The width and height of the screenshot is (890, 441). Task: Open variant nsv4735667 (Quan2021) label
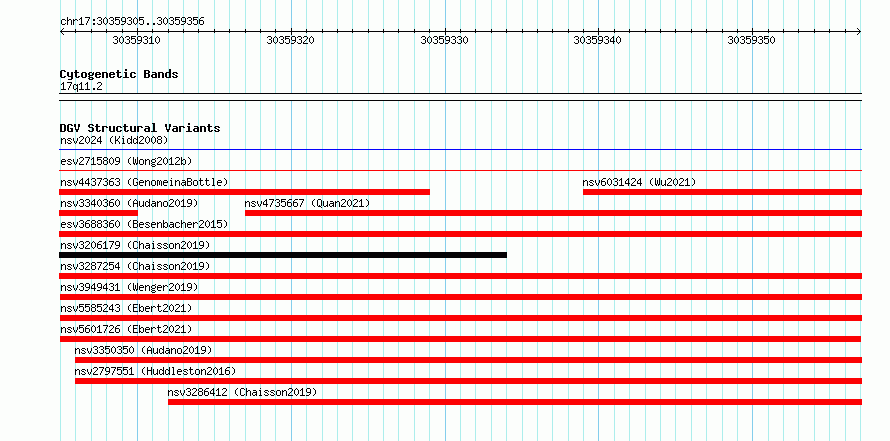(x=307, y=203)
